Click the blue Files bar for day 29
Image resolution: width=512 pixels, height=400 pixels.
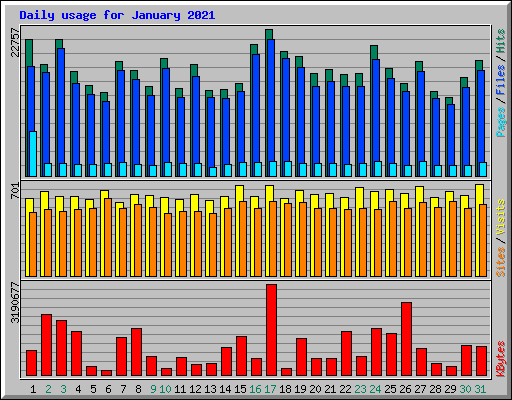point(451,135)
